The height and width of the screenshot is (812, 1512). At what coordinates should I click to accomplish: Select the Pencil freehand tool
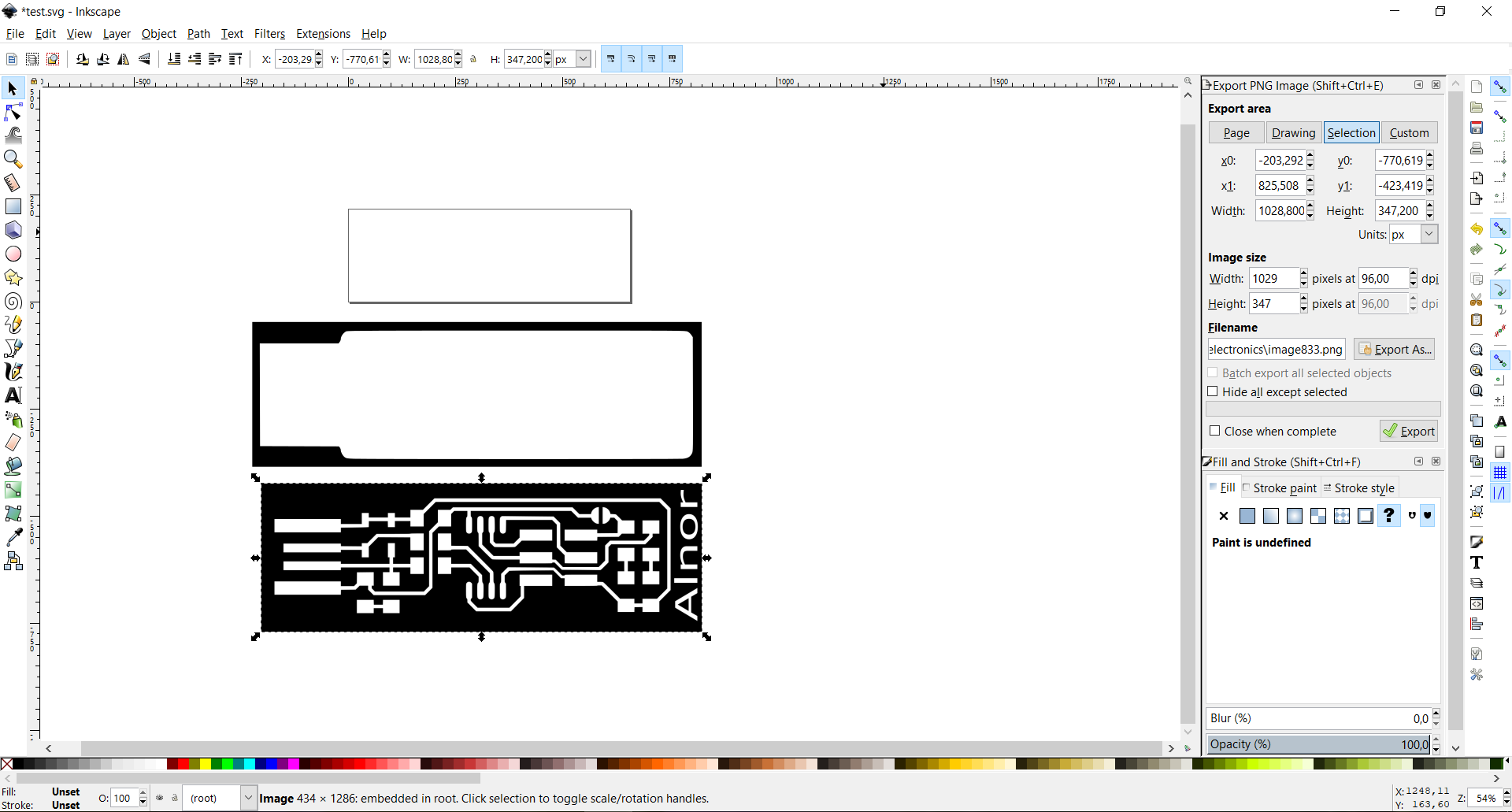13,324
